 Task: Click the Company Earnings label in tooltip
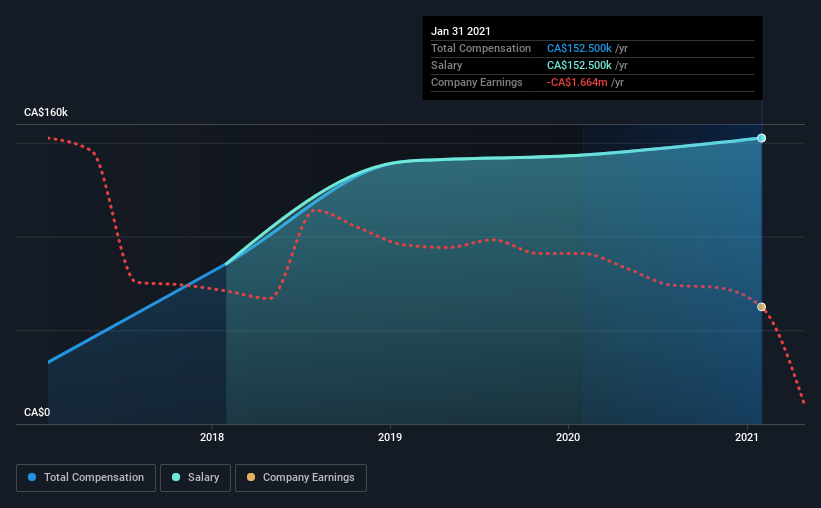(x=476, y=82)
